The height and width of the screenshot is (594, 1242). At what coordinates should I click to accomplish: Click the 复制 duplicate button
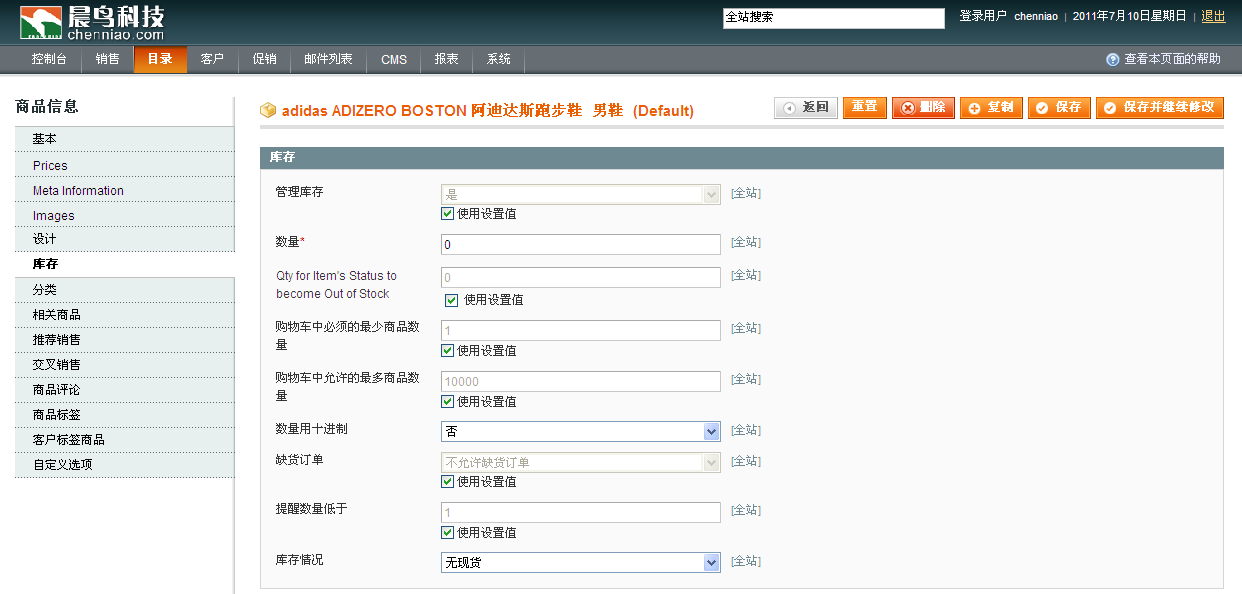coord(991,108)
